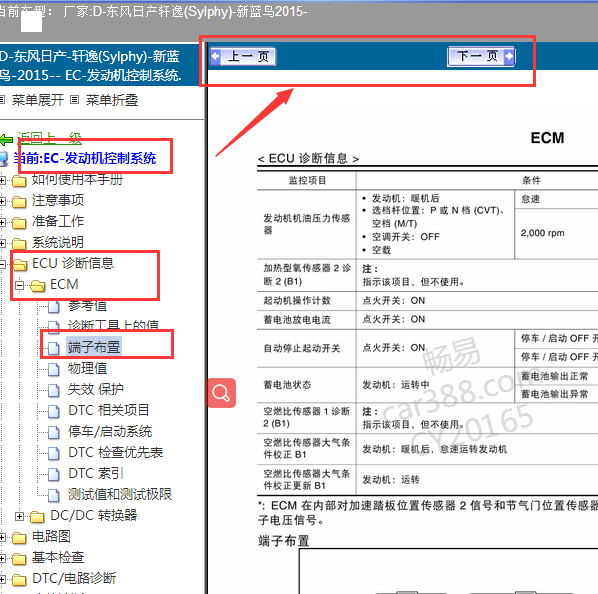Click 菜单展开 to expand menu
The width and height of the screenshot is (598, 594).
point(37,100)
